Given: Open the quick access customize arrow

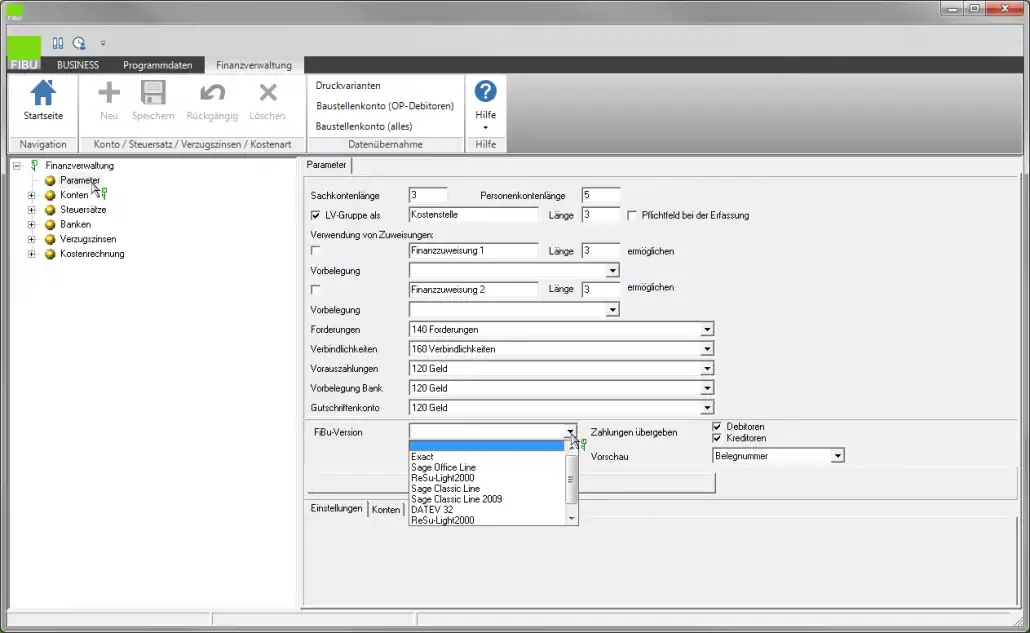Looking at the screenshot, I should click(x=103, y=43).
